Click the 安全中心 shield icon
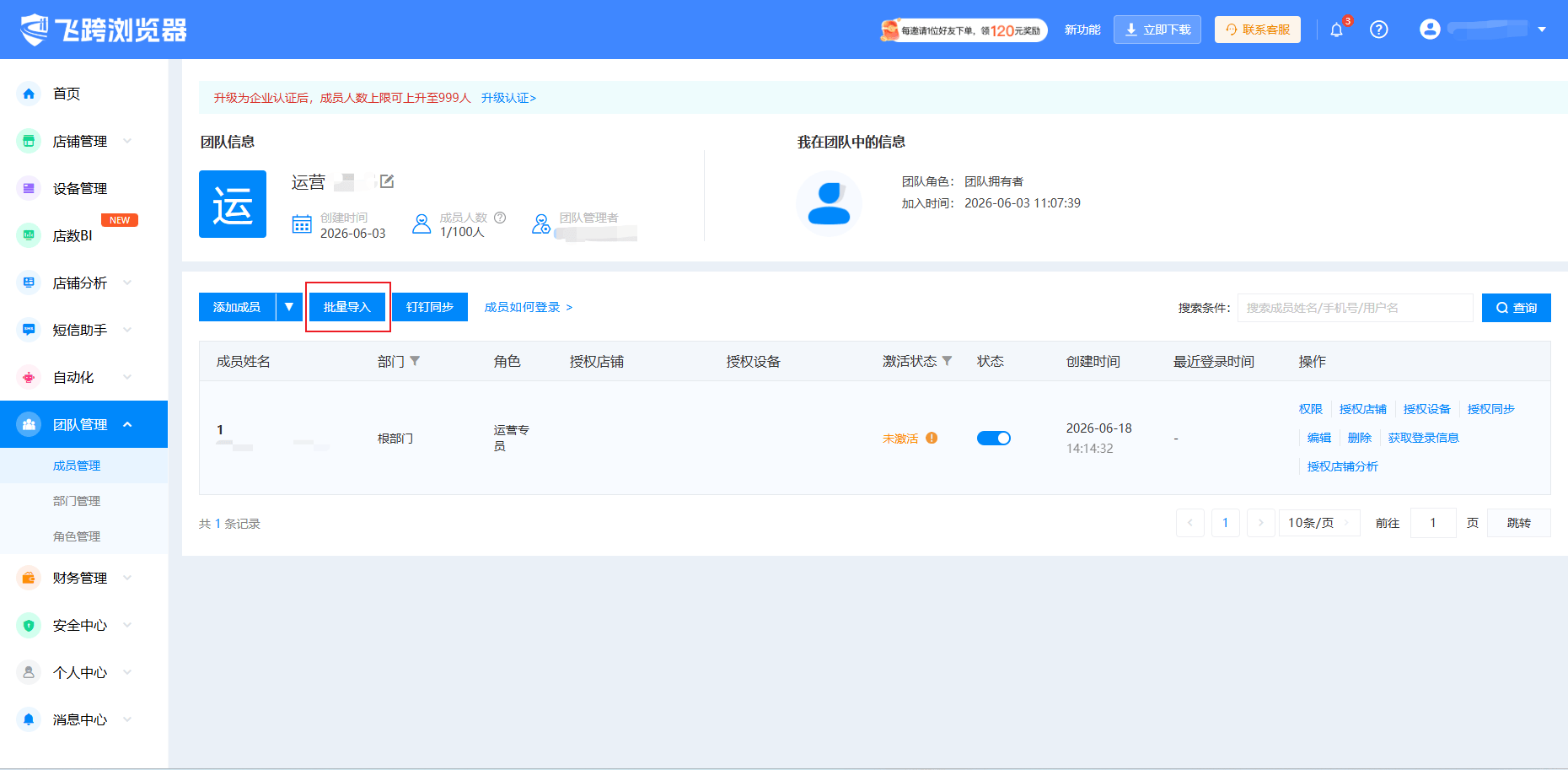Image resolution: width=1568 pixels, height=770 pixels. [29, 625]
